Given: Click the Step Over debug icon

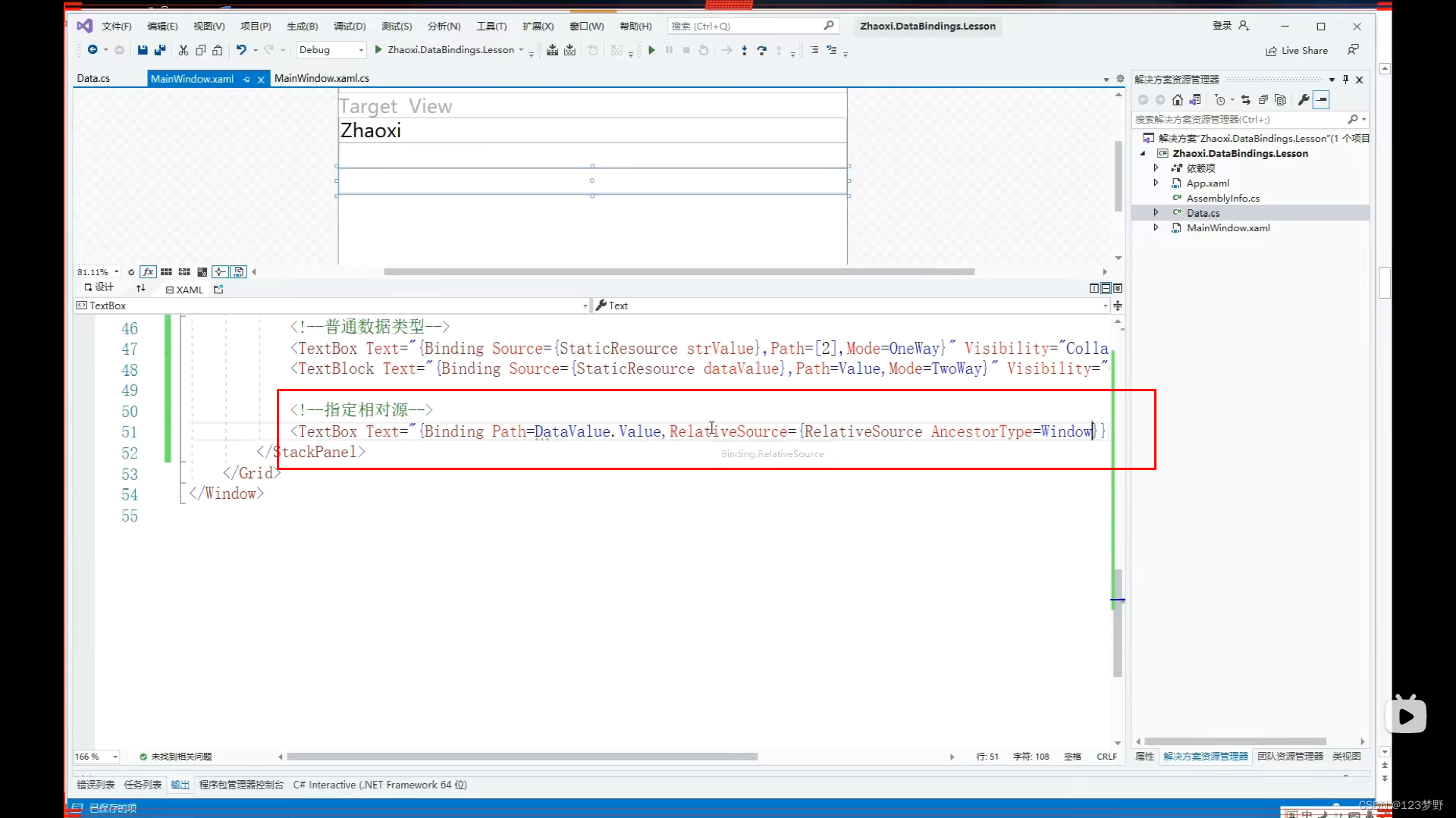Looking at the screenshot, I should pyautogui.click(x=761, y=50).
